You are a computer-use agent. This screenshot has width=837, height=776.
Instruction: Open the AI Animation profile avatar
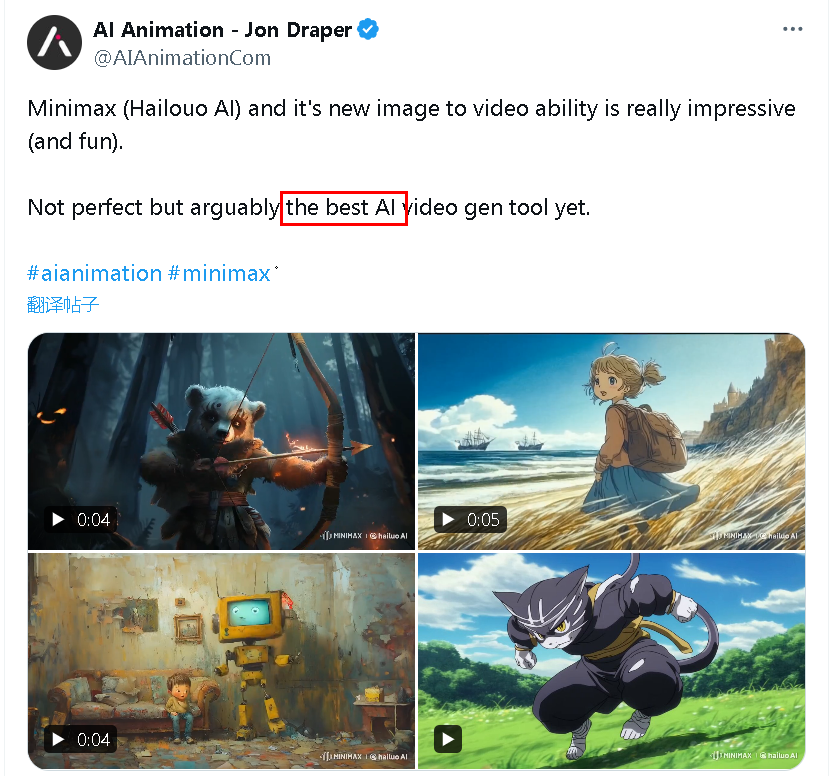(x=54, y=43)
